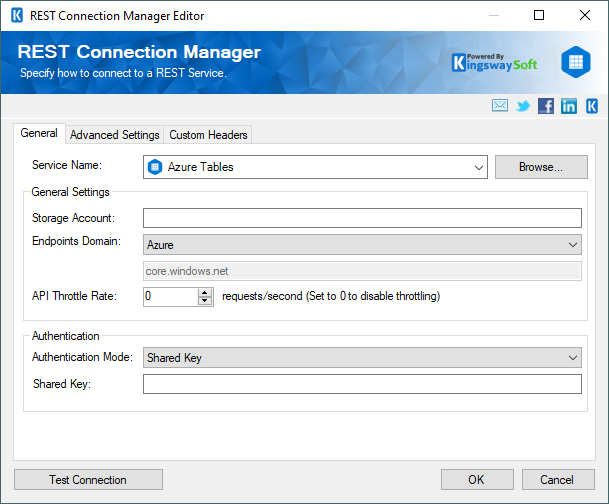Focus the Shared Key input field

(362, 384)
